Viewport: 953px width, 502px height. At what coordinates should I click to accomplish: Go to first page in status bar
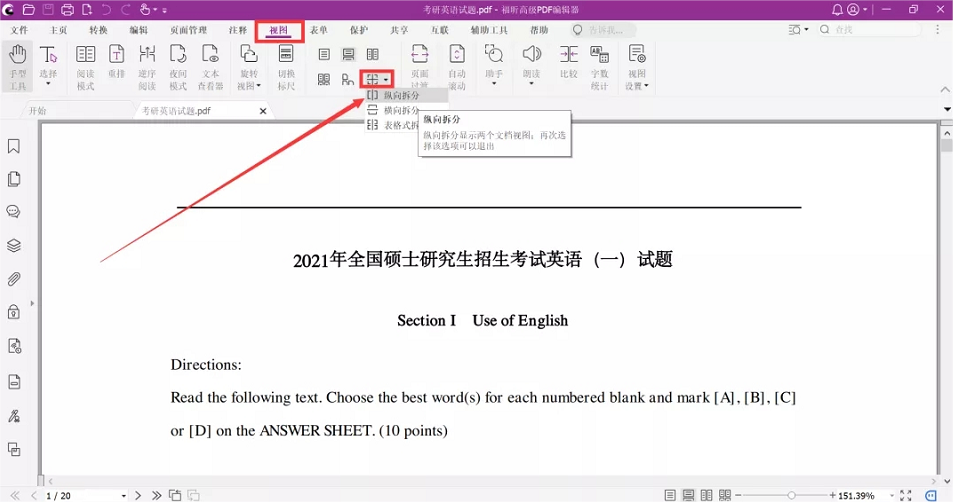[x=15, y=495]
